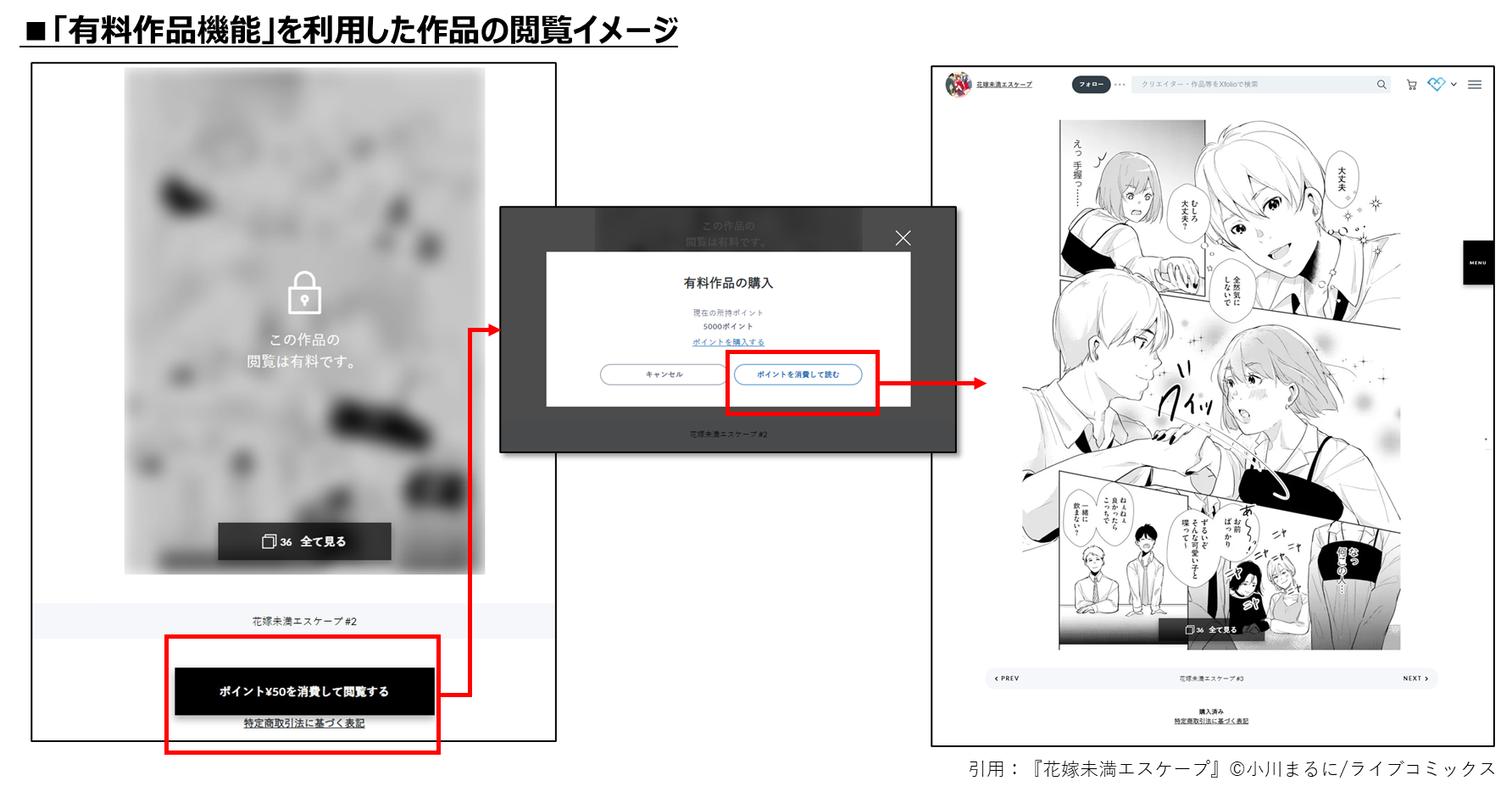Select the 花嫁未満エスケープ#2 caption below the dialog
This screenshot has width=1512, height=792.
(728, 435)
